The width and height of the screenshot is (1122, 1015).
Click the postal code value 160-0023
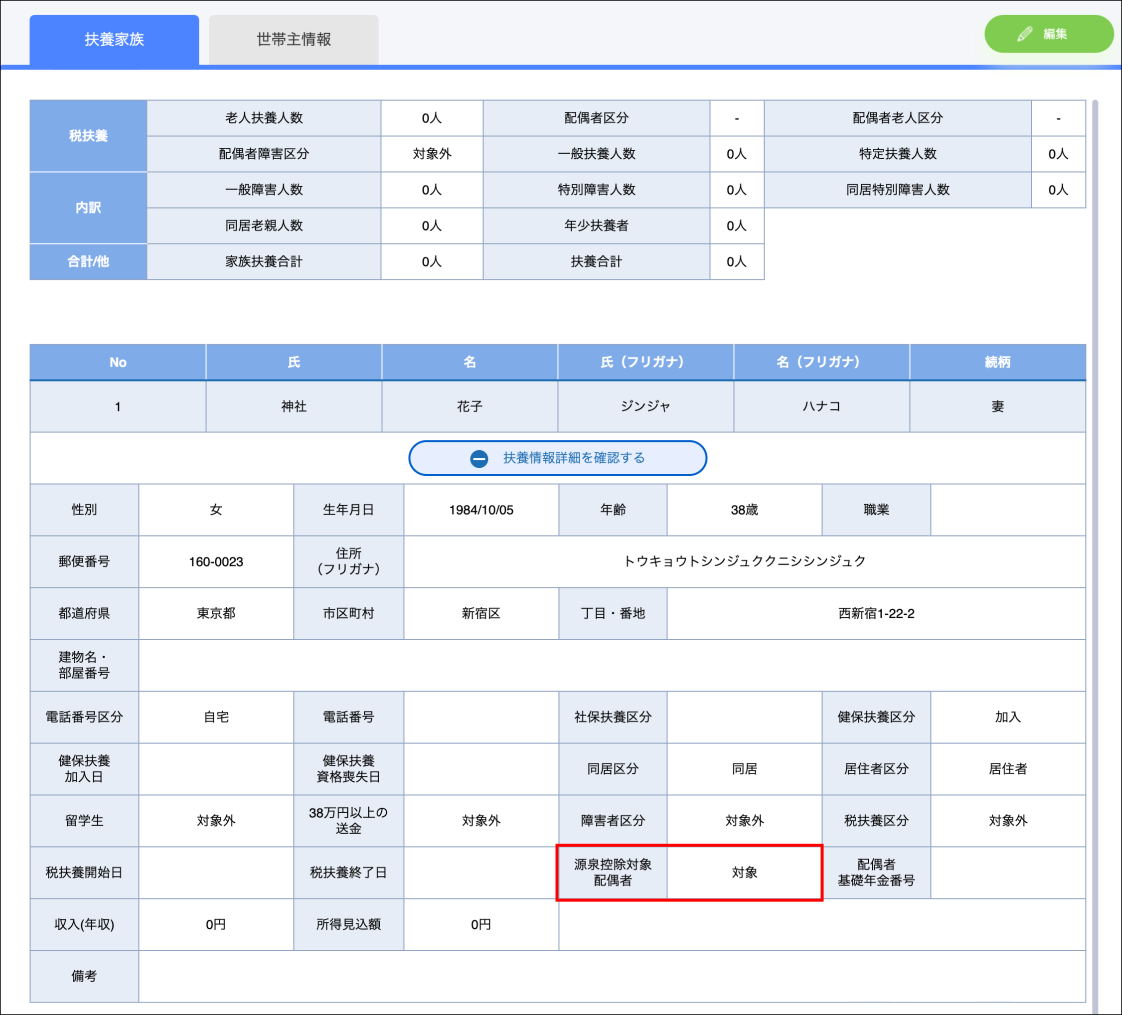[x=216, y=562]
